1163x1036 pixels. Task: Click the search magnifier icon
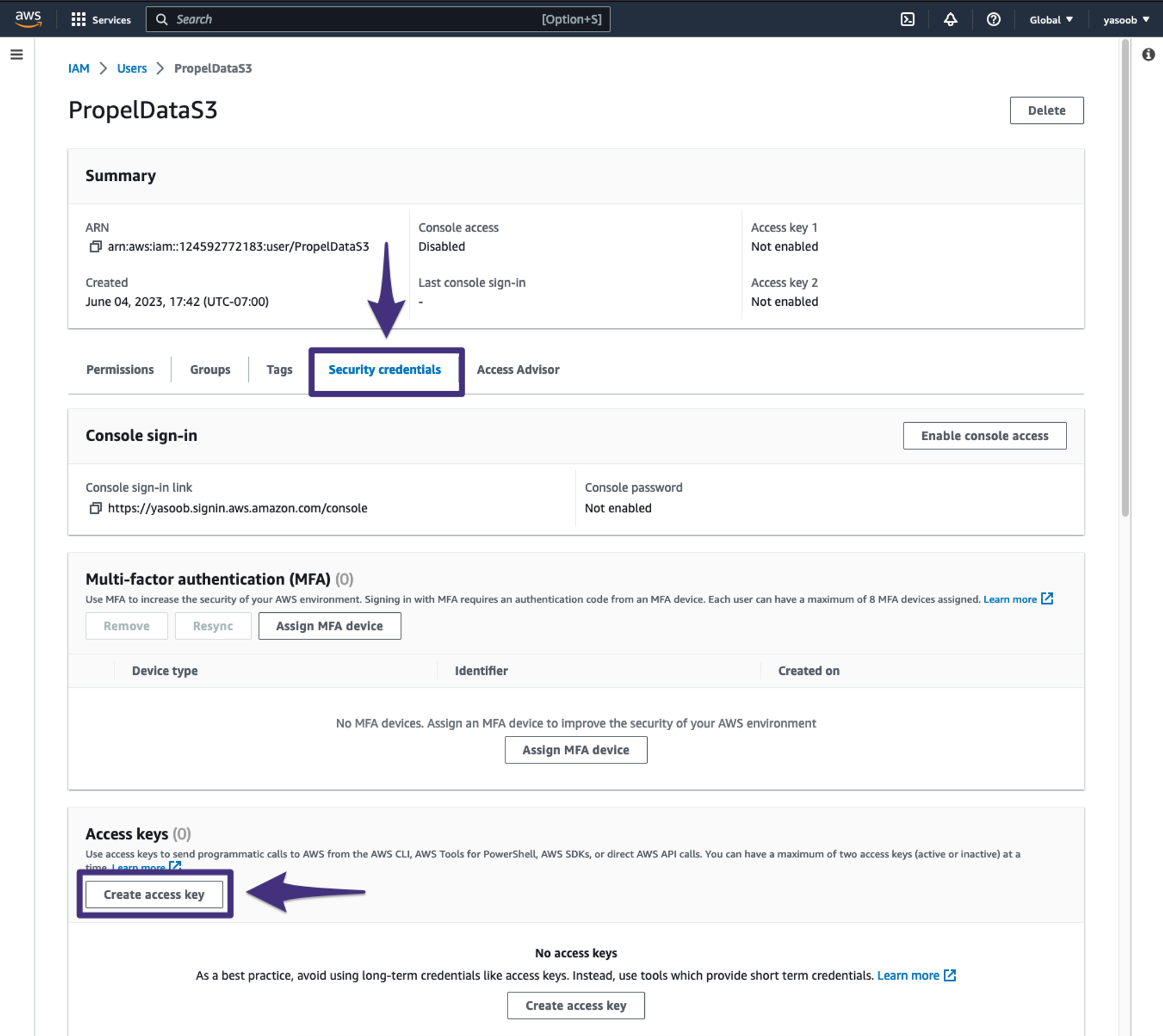[x=162, y=20]
